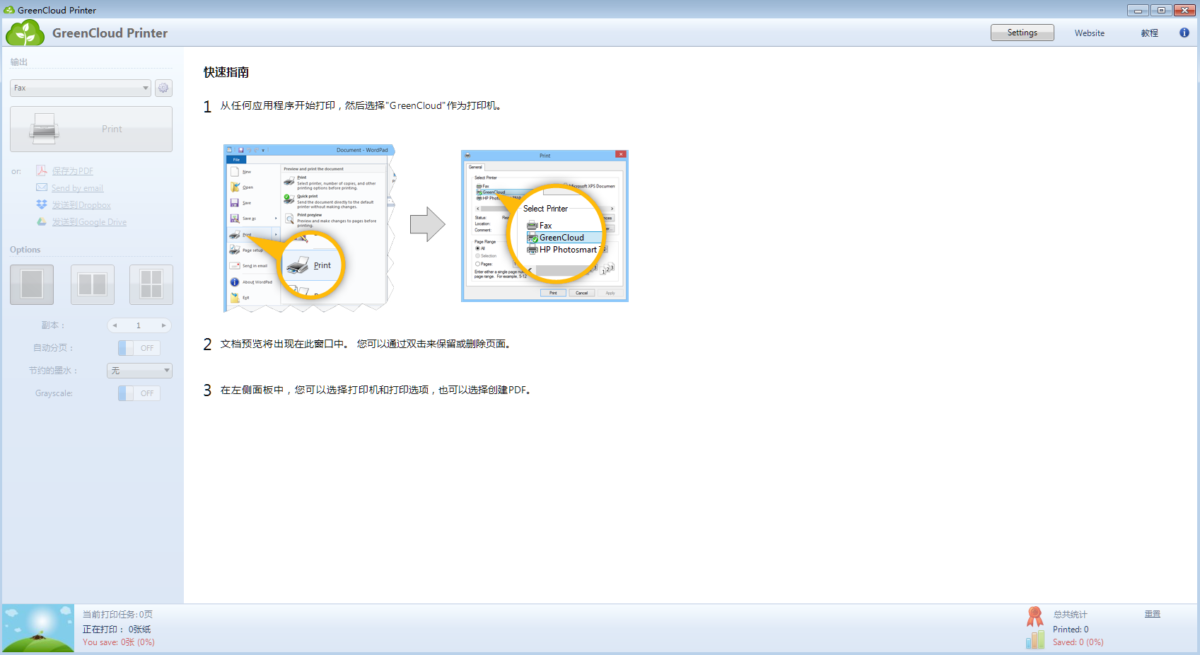Select four pages per sheet layout
This screenshot has width=1200, height=655.
(151, 284)
